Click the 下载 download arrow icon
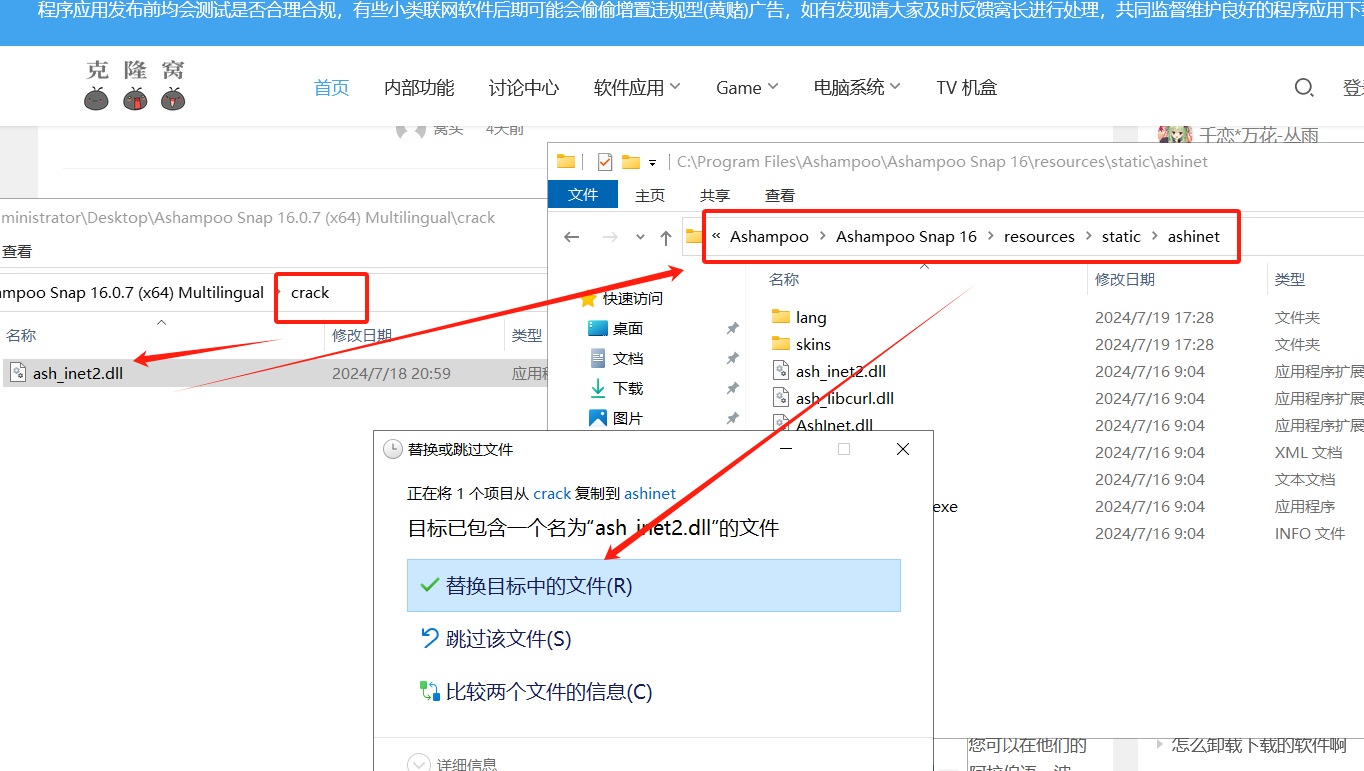Image resolution: width=1364 pixels, height=771 pixels. (x=598, y=388)
